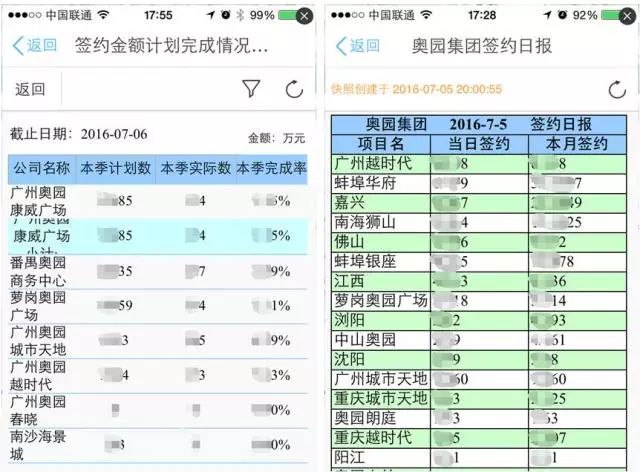Select 南沙海景城 row name
Image resolution: width=640 pixels, height=472 pixels.
click(x=38, y=445)
